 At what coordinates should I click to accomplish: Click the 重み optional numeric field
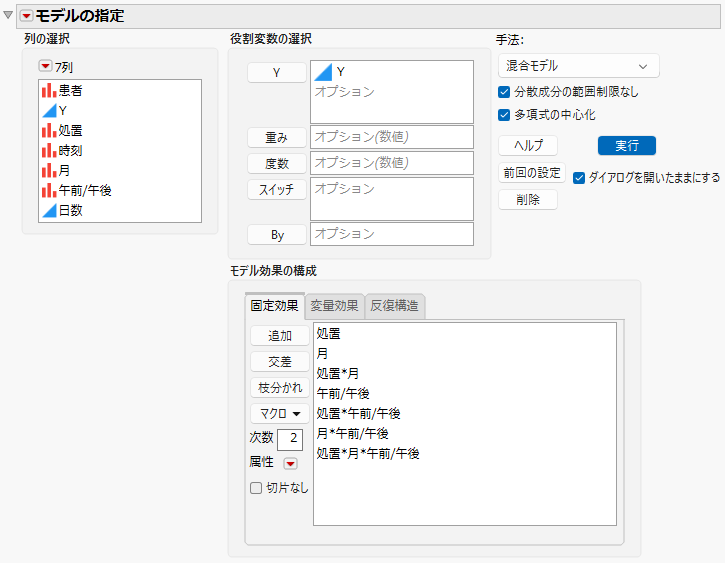click(x=392, y=137)
